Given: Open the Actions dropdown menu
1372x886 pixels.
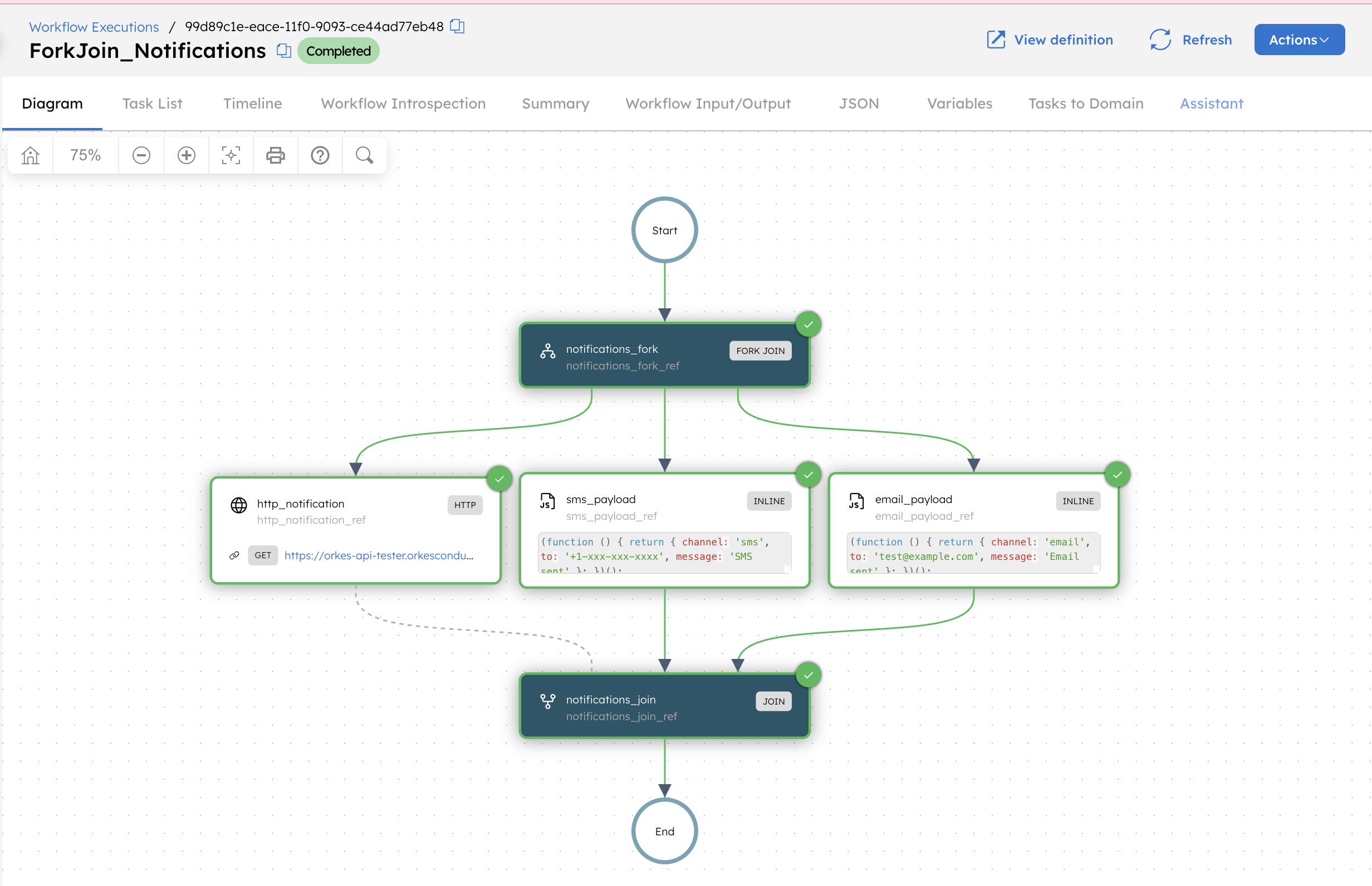Looking at the screenshot, I should point(1299,39).
